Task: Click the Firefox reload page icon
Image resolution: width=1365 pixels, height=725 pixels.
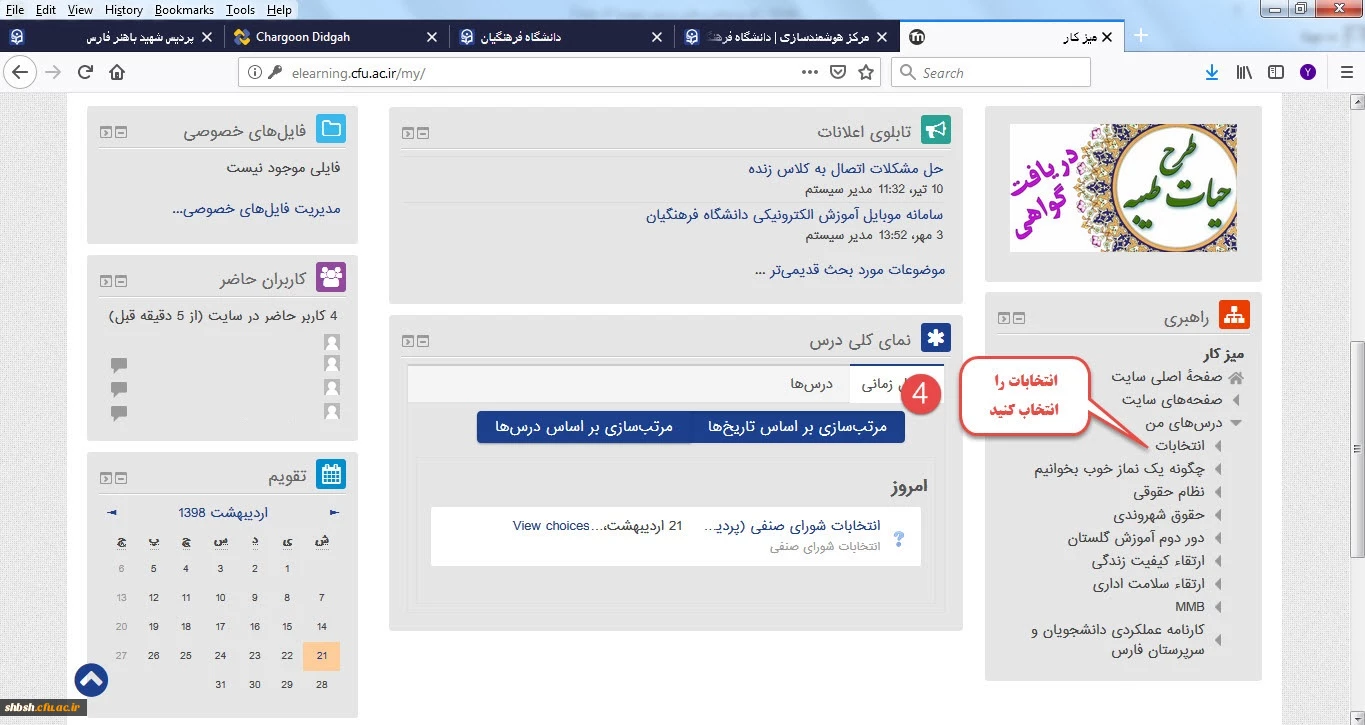Action: tap(86, 72)
